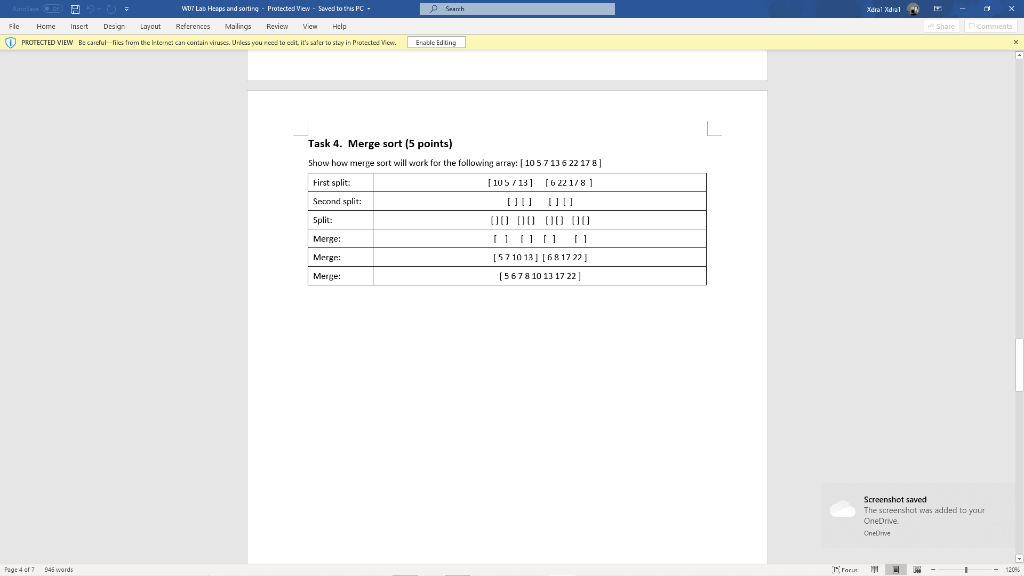The height and width of the screenshot is (576, 1024).
Task: Switch to Print Layout view
Action: (895, 569)
